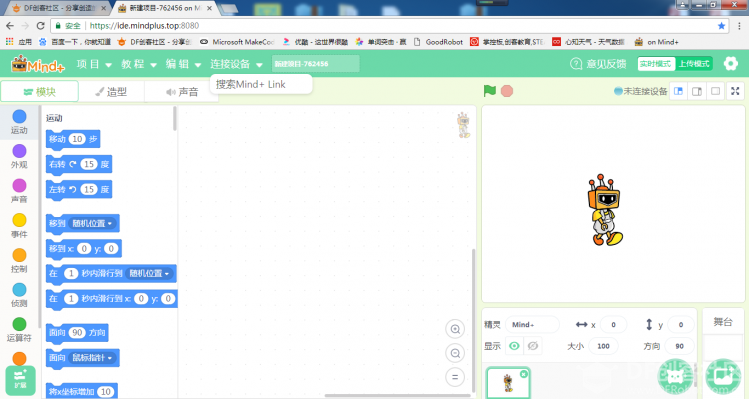Open GoodRobot bookmark
Screen dimensions: 749x399
[438, 42]
